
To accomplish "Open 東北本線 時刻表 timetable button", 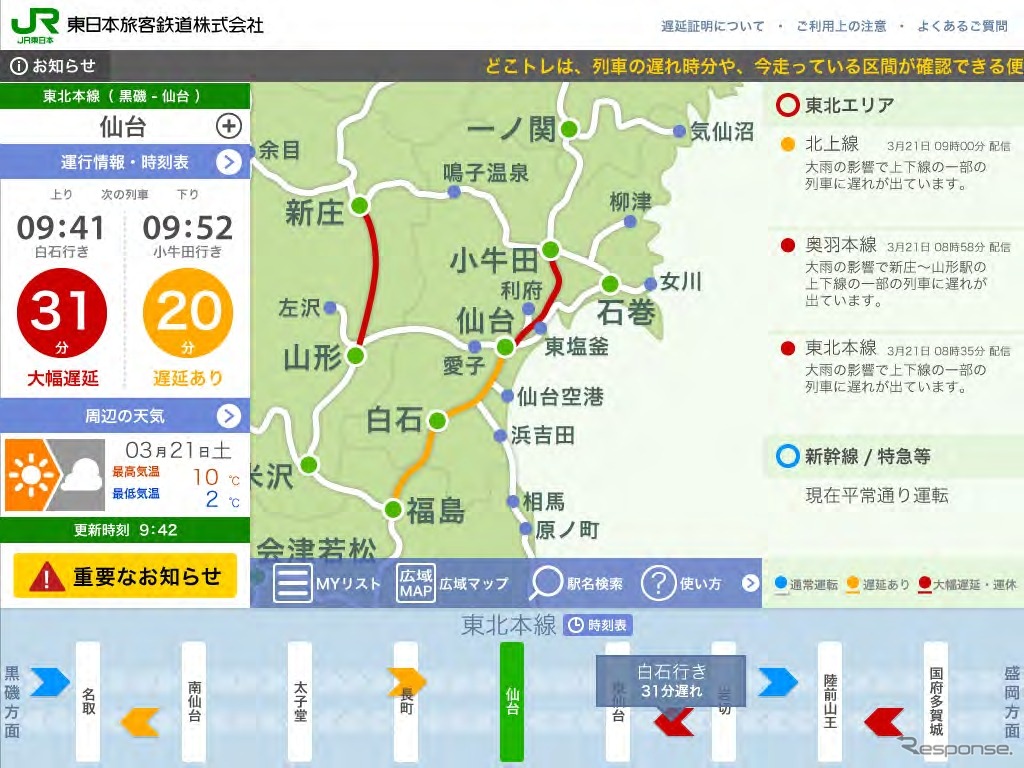I will click(597, 626).
